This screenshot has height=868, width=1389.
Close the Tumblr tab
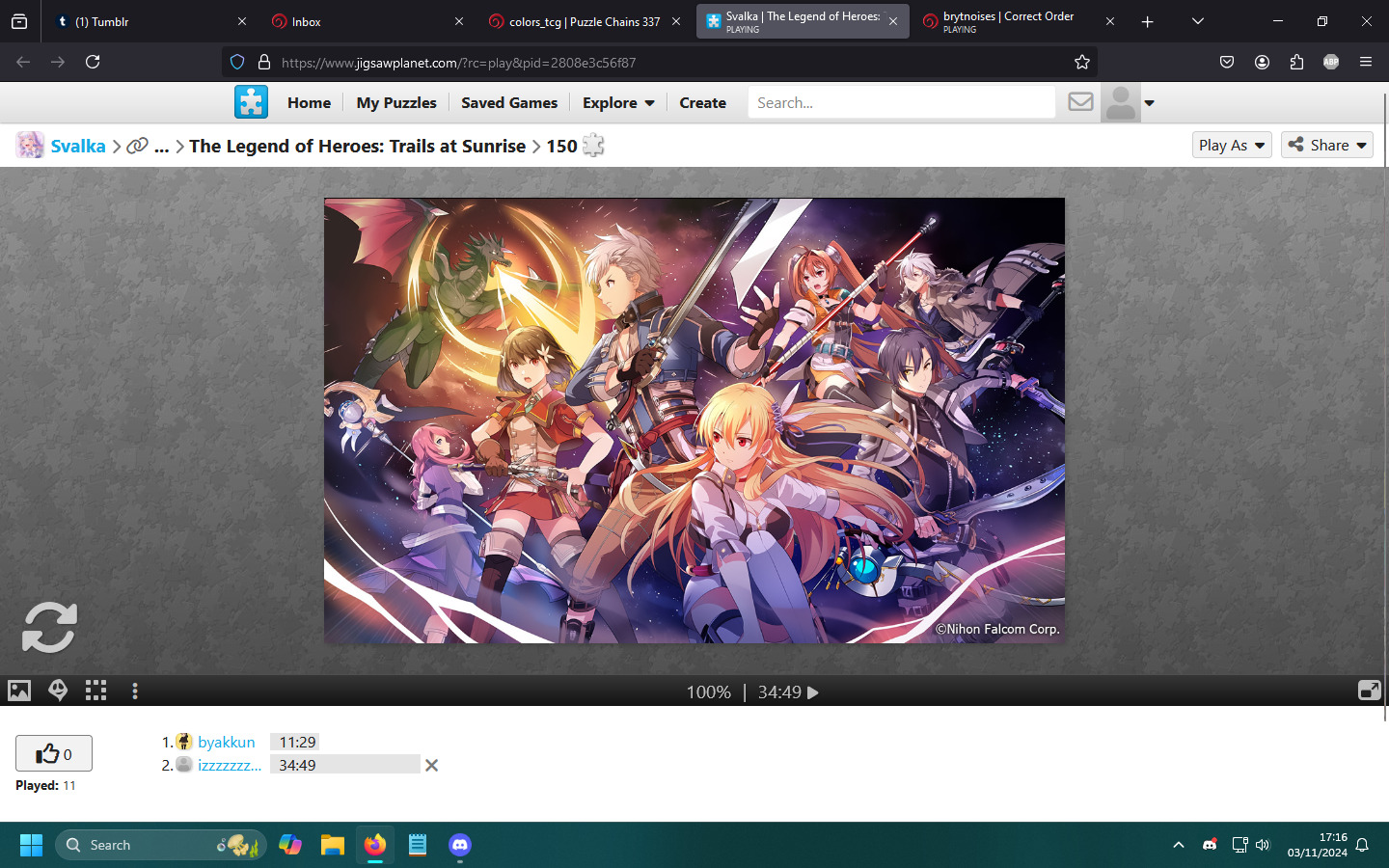pyautogui.click(x=241, y=21)
